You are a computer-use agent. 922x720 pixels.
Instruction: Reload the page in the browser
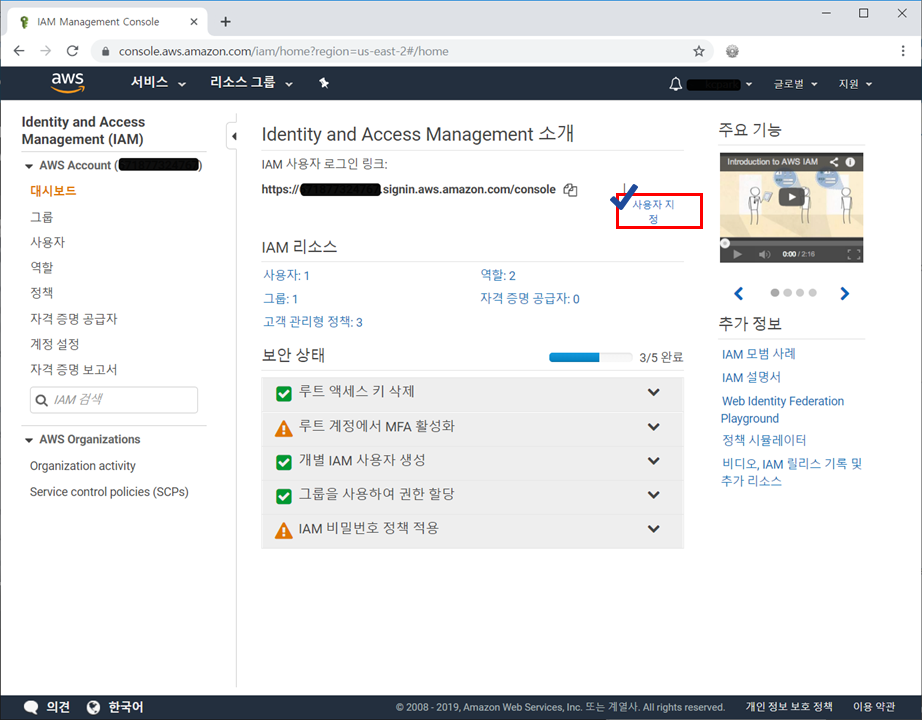click(72, 51)
